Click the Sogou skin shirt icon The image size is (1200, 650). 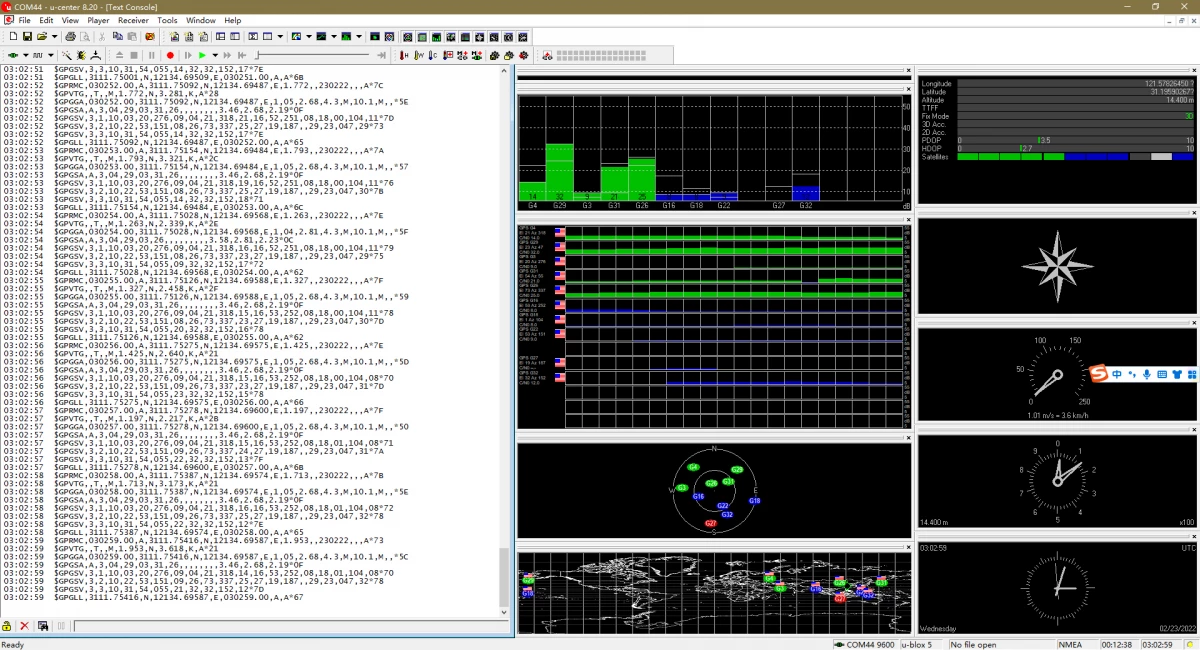click(1177, 374)
